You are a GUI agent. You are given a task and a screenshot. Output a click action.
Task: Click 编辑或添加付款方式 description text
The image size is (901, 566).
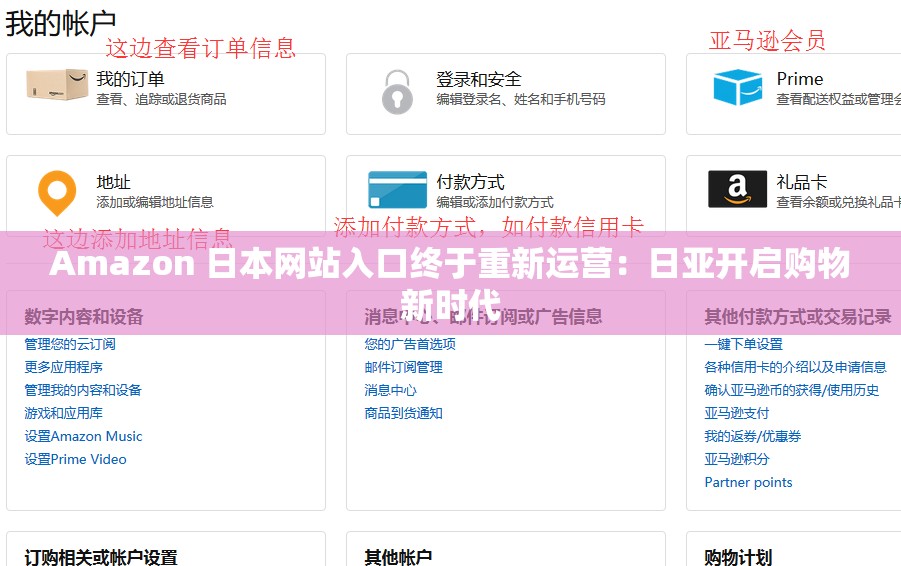pos(495,202)
